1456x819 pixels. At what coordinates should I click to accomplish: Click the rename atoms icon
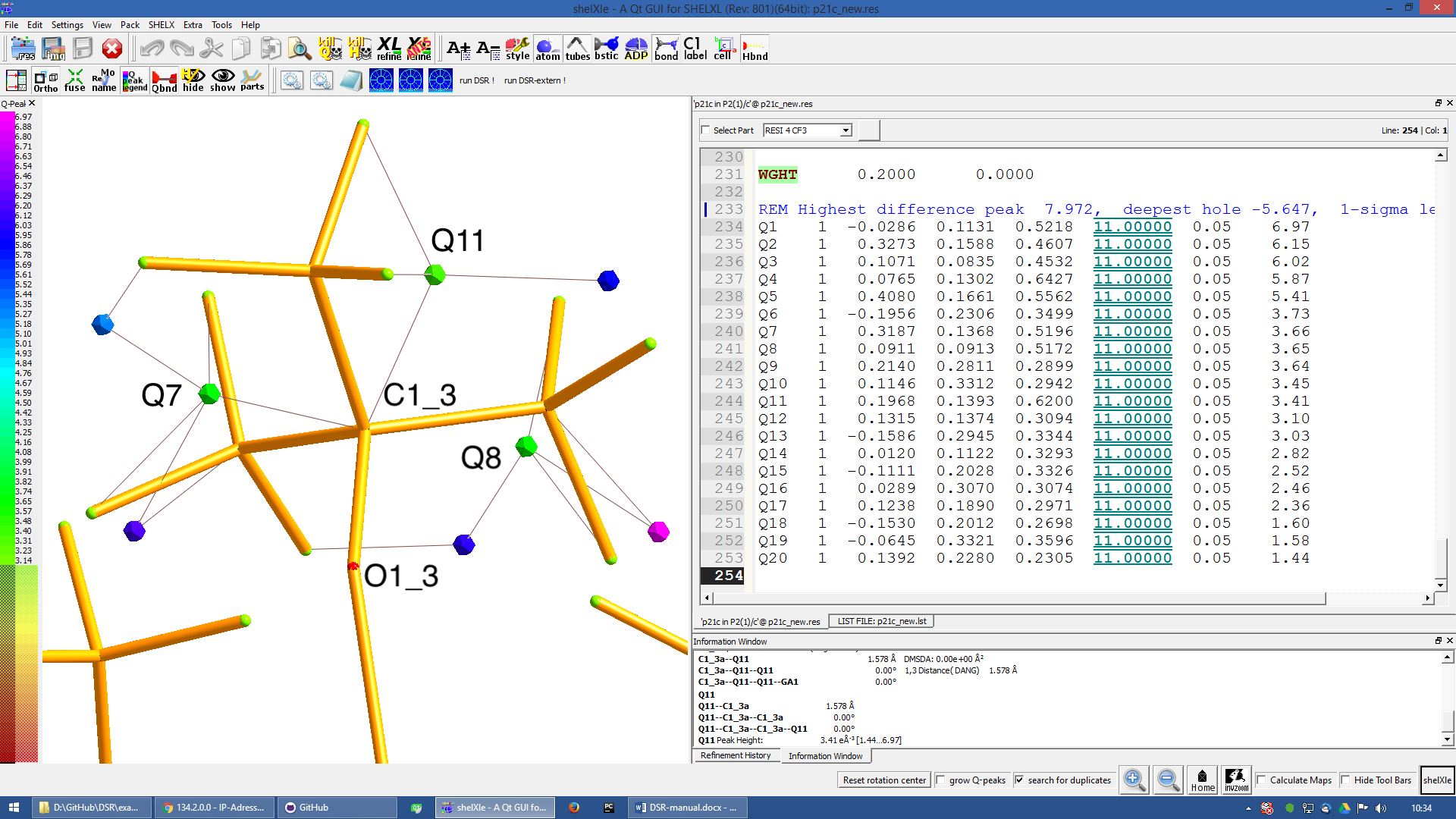click(x=104, y=80)
